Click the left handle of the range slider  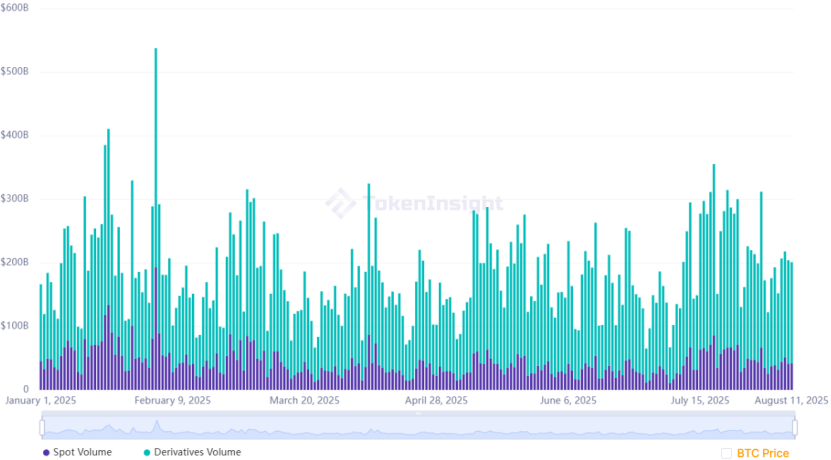[42, 428]
